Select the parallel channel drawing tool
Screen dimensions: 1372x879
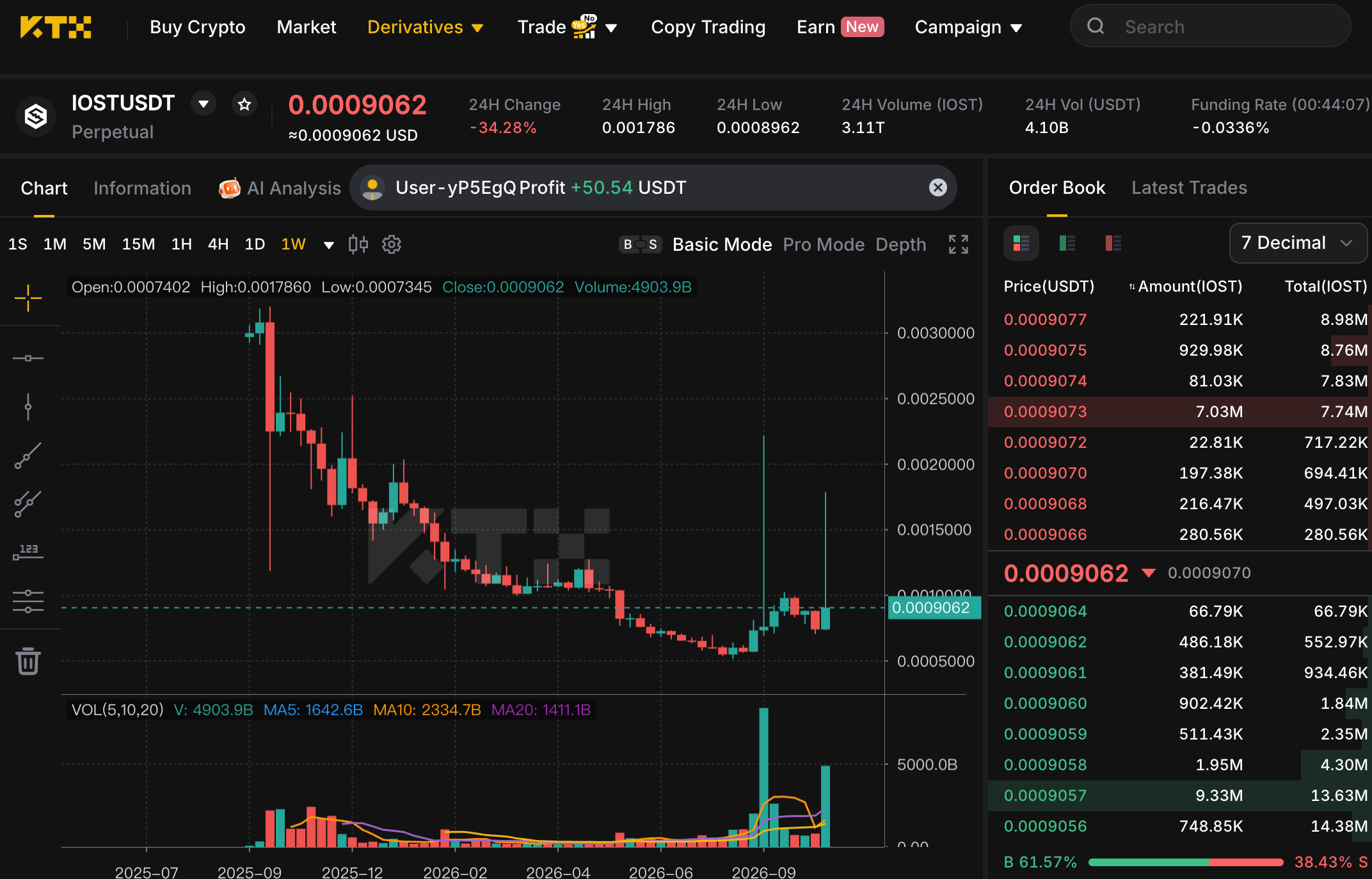28,504
